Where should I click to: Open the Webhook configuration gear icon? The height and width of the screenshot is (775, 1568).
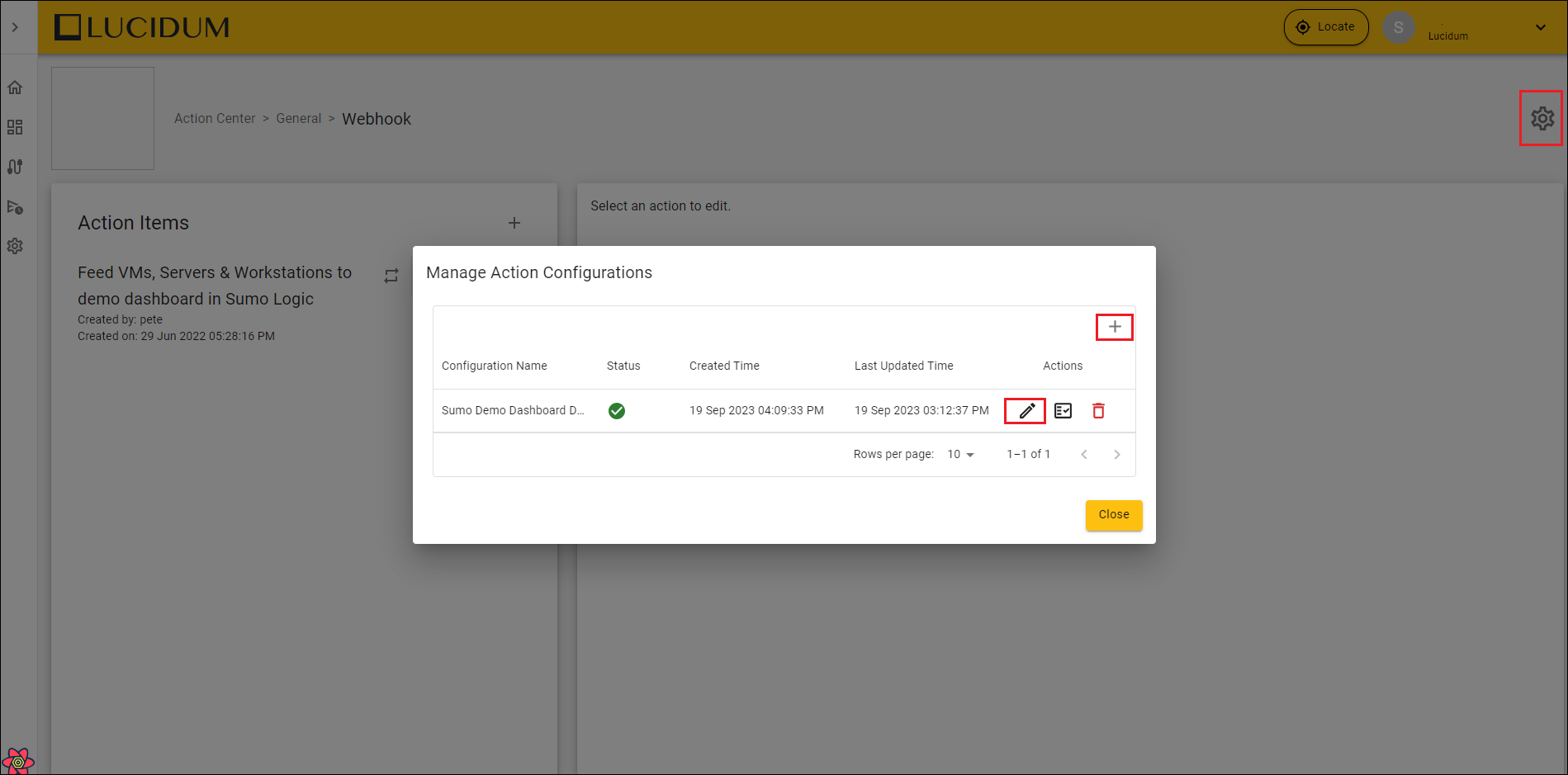tap(1542, 118)
